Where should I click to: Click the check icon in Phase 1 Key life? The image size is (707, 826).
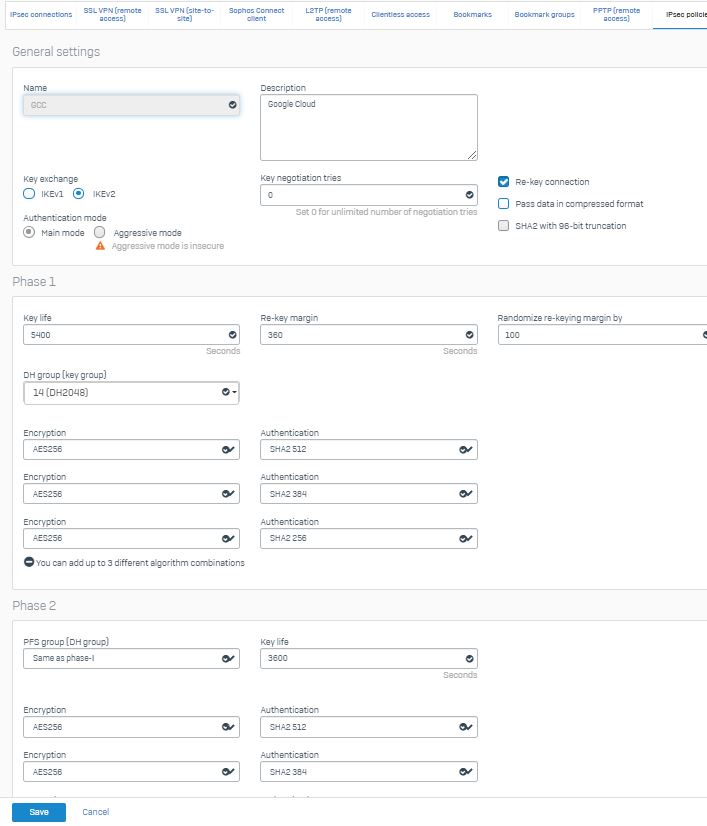pyautogui.click(x=232, y=335)
